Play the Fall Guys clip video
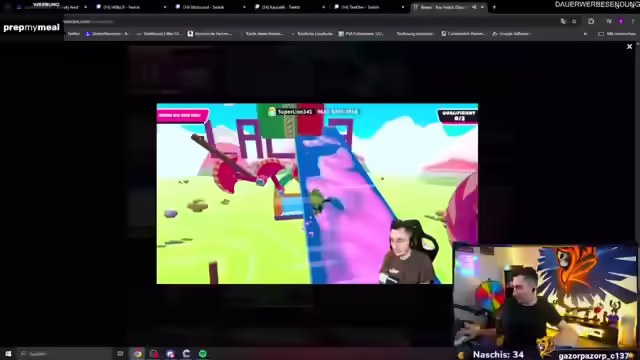Image resolution: width=640 pixels, height=360 pixels. coord(317,193)
